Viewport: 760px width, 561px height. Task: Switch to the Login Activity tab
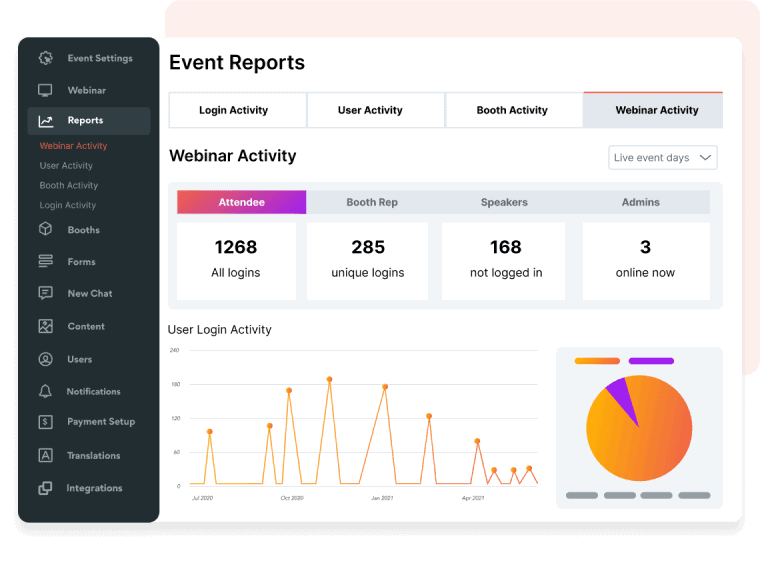click(x=233, y=110)
